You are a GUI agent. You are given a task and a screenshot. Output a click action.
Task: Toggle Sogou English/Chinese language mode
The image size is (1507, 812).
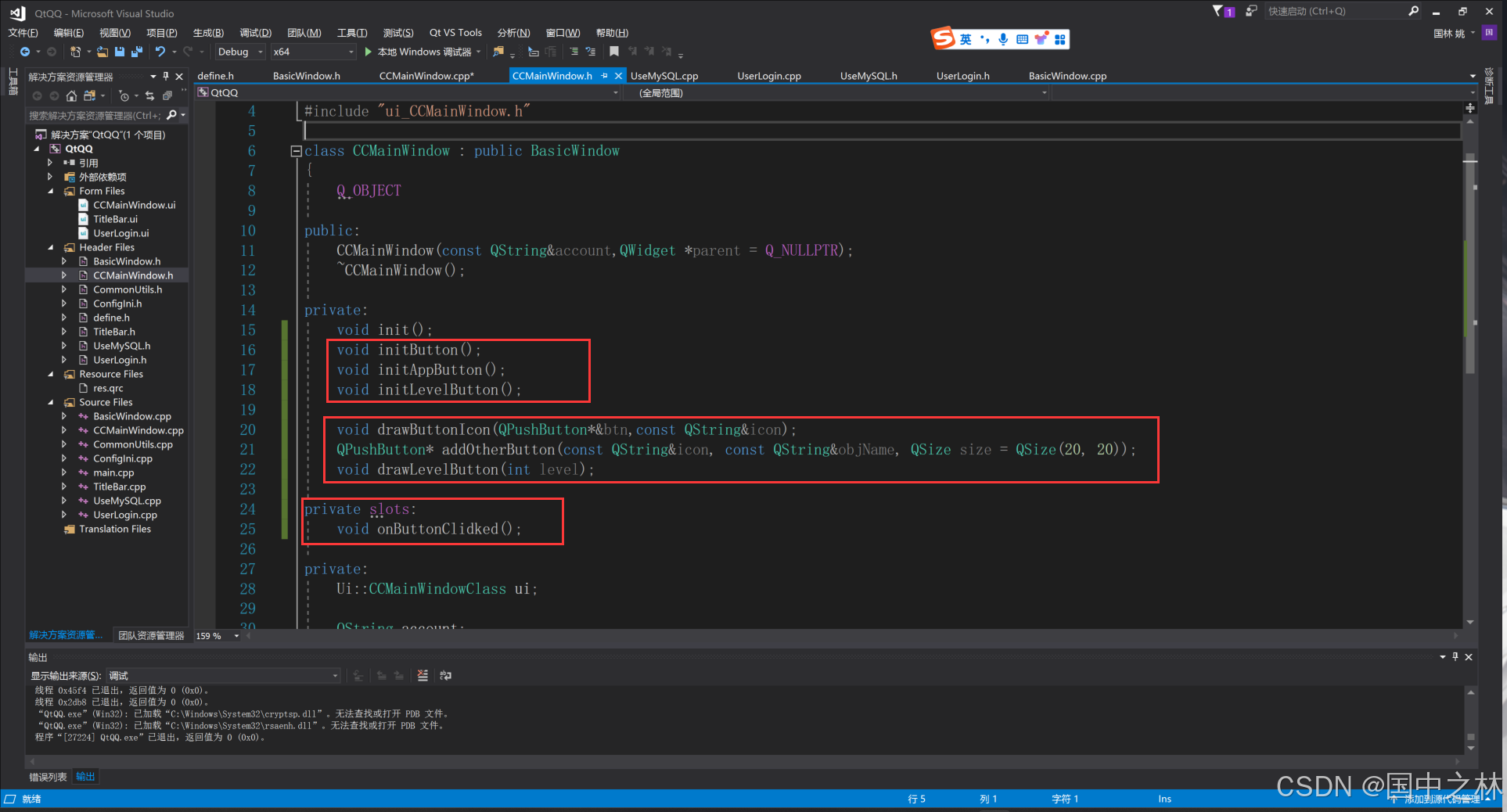(966, 39)
